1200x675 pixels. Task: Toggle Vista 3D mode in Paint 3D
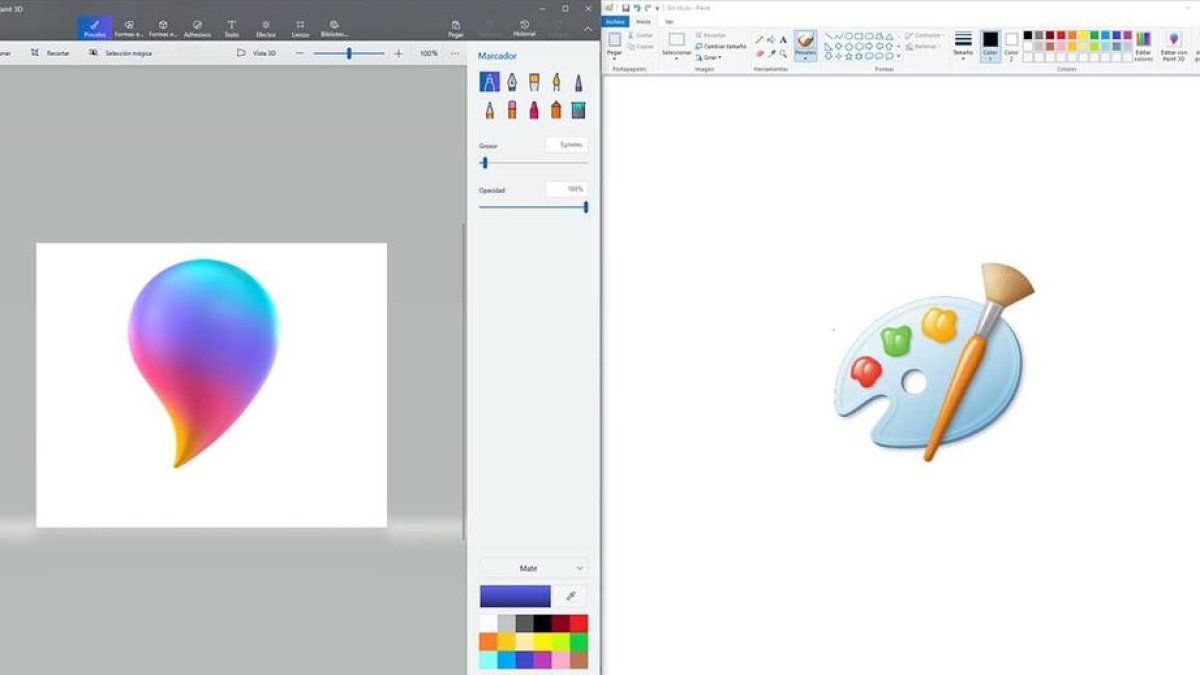[x=258, y=52]
